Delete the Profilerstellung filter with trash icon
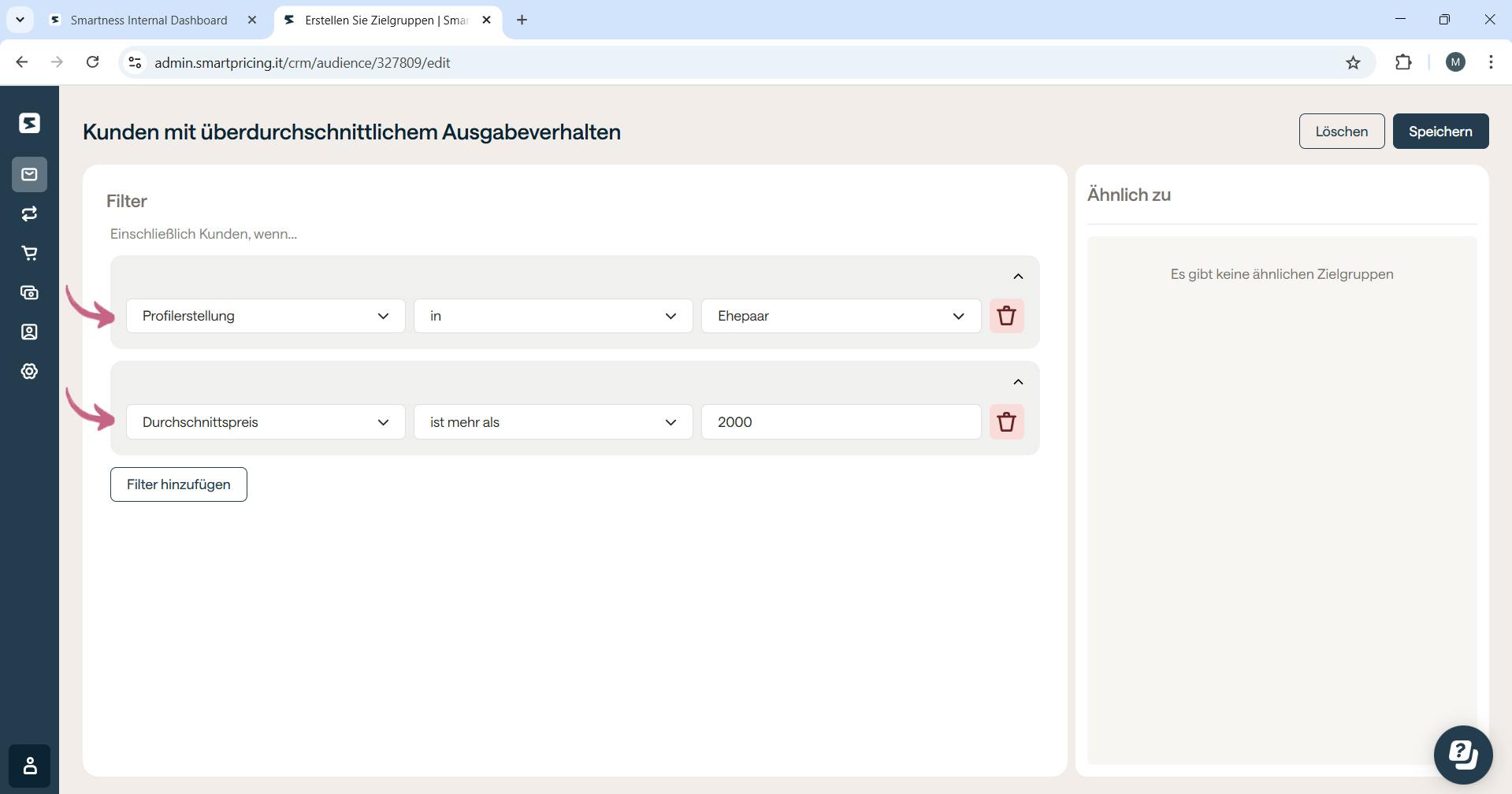 coord(1006,316)
